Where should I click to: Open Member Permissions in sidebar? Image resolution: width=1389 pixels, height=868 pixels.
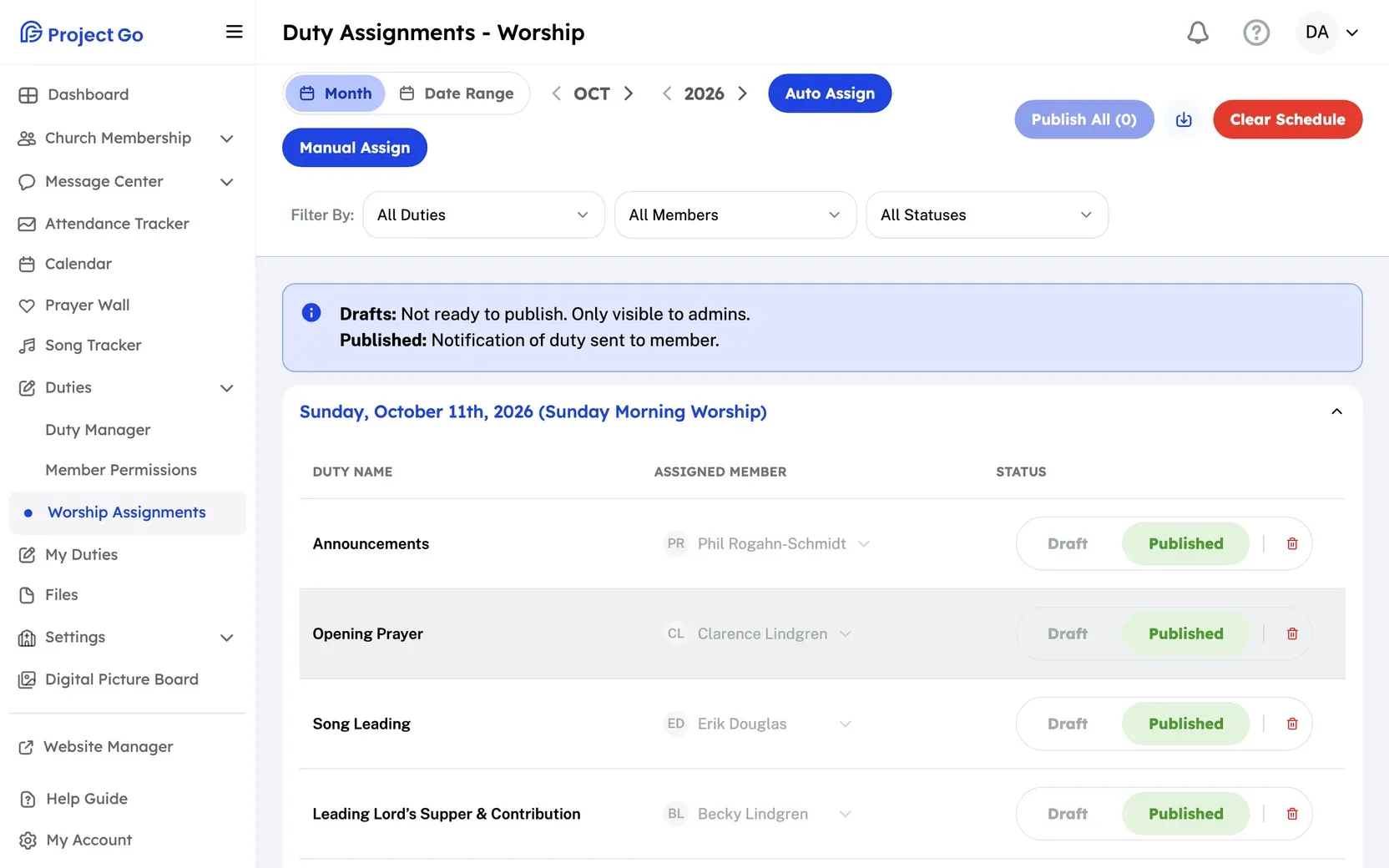click(121, 470)
